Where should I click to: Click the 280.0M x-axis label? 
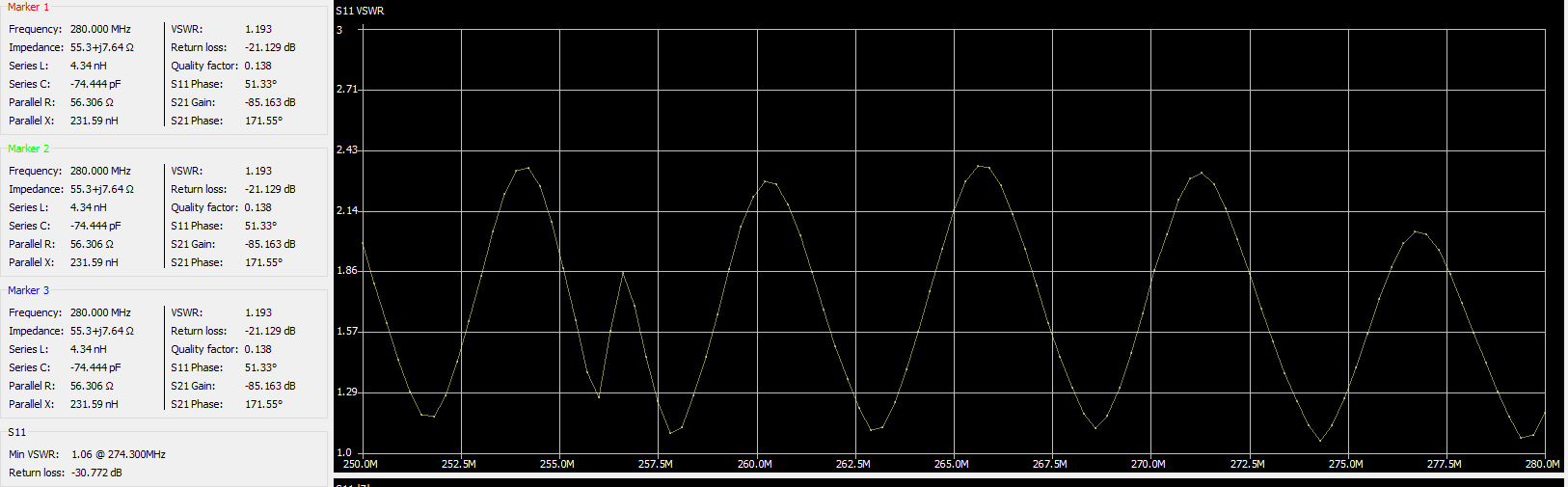[x=1543, y=464]
